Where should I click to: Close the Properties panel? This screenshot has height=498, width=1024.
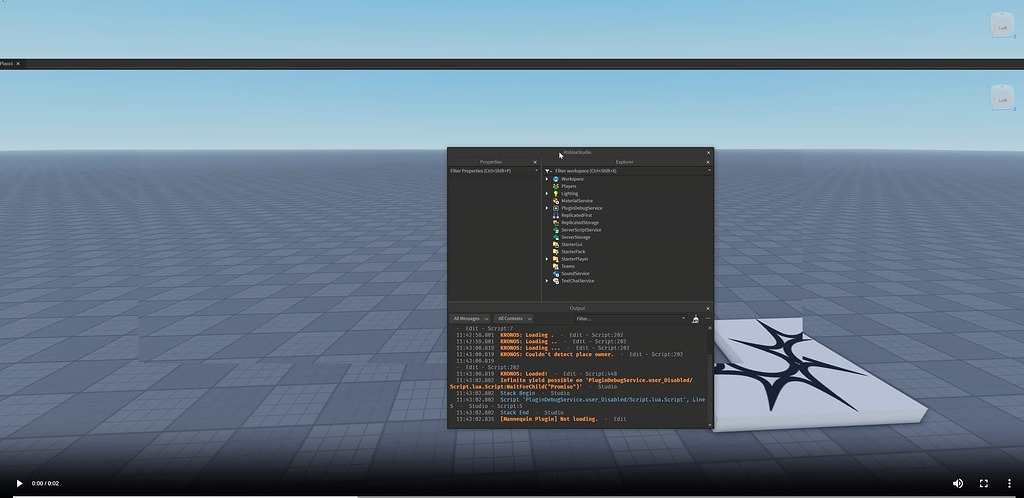(535, 162)
